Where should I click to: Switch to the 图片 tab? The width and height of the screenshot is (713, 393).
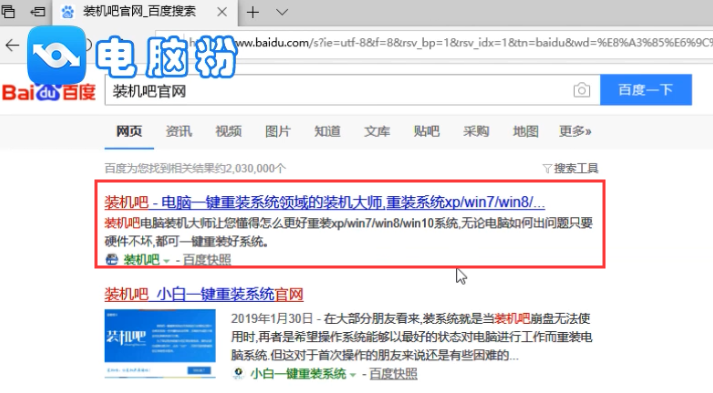click(278, 131)
